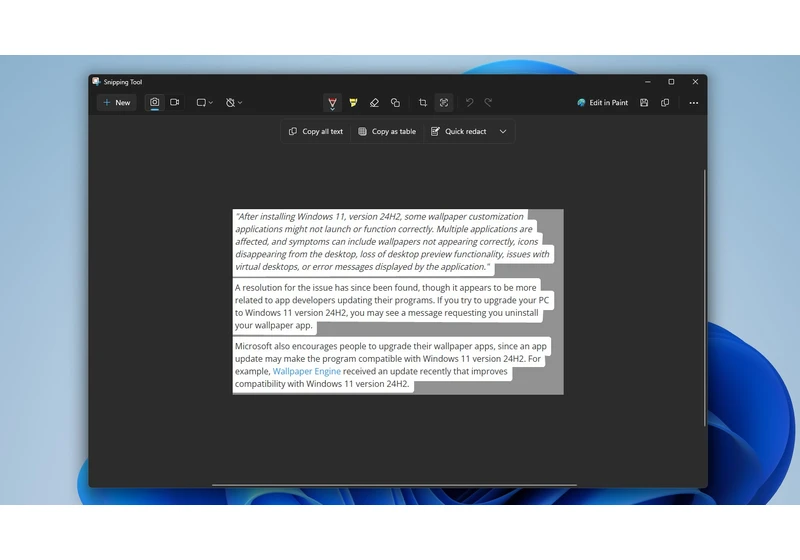Click Copy as table
This screenshot has height=560, width=800.
point(387,132)
